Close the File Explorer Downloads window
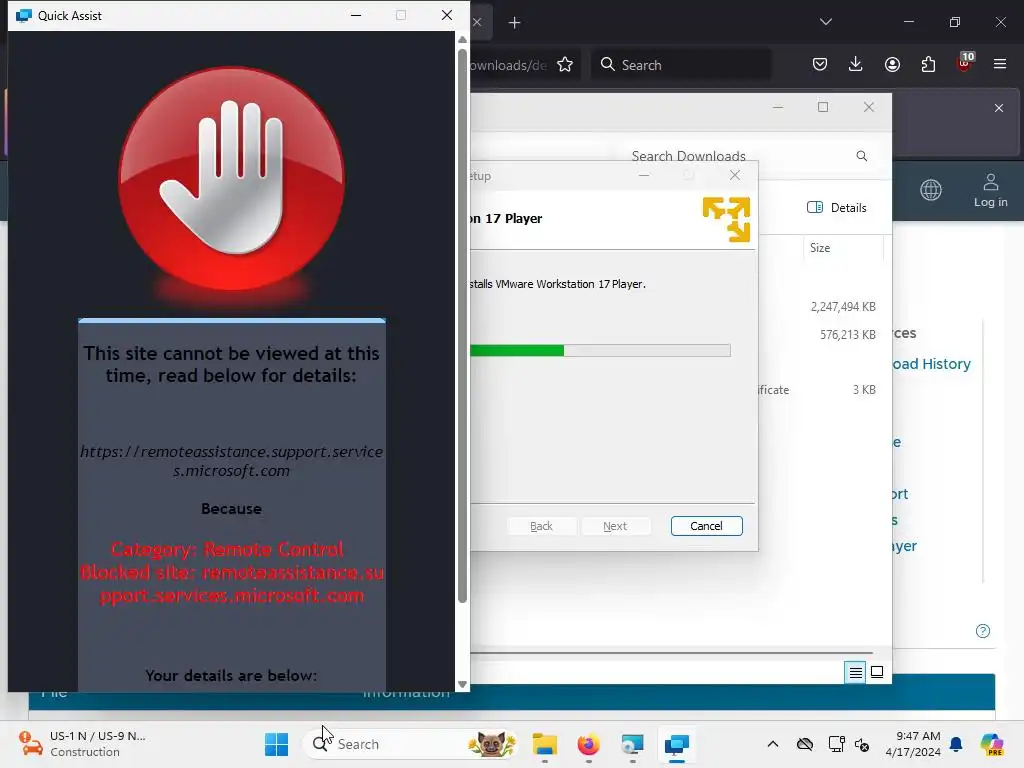 869,107
